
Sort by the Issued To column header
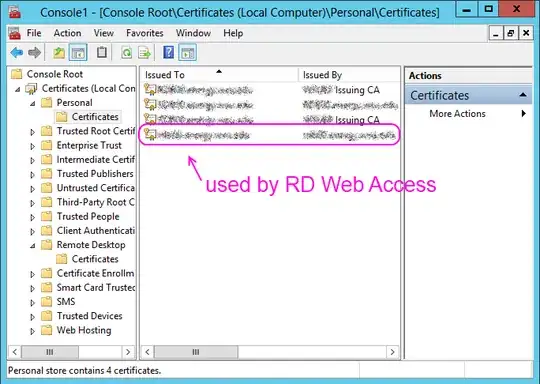[219, 75]
